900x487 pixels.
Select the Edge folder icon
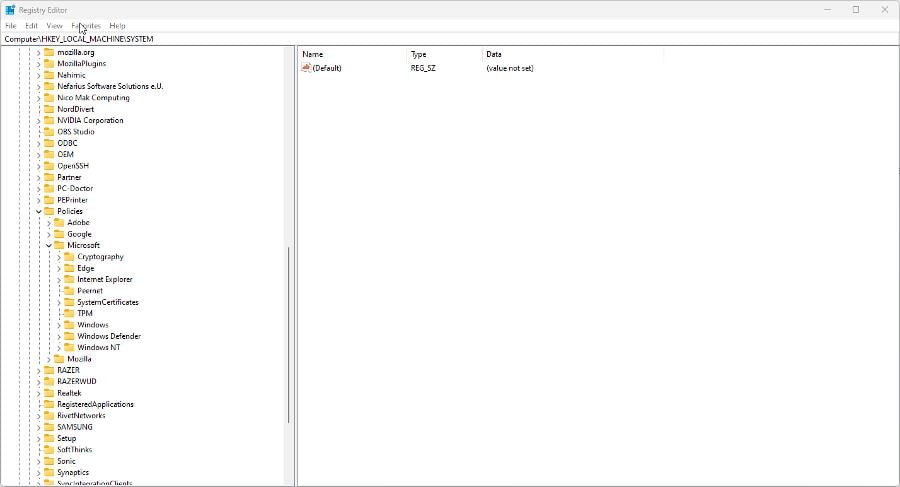pyautogui.click(x=69, y=268)
